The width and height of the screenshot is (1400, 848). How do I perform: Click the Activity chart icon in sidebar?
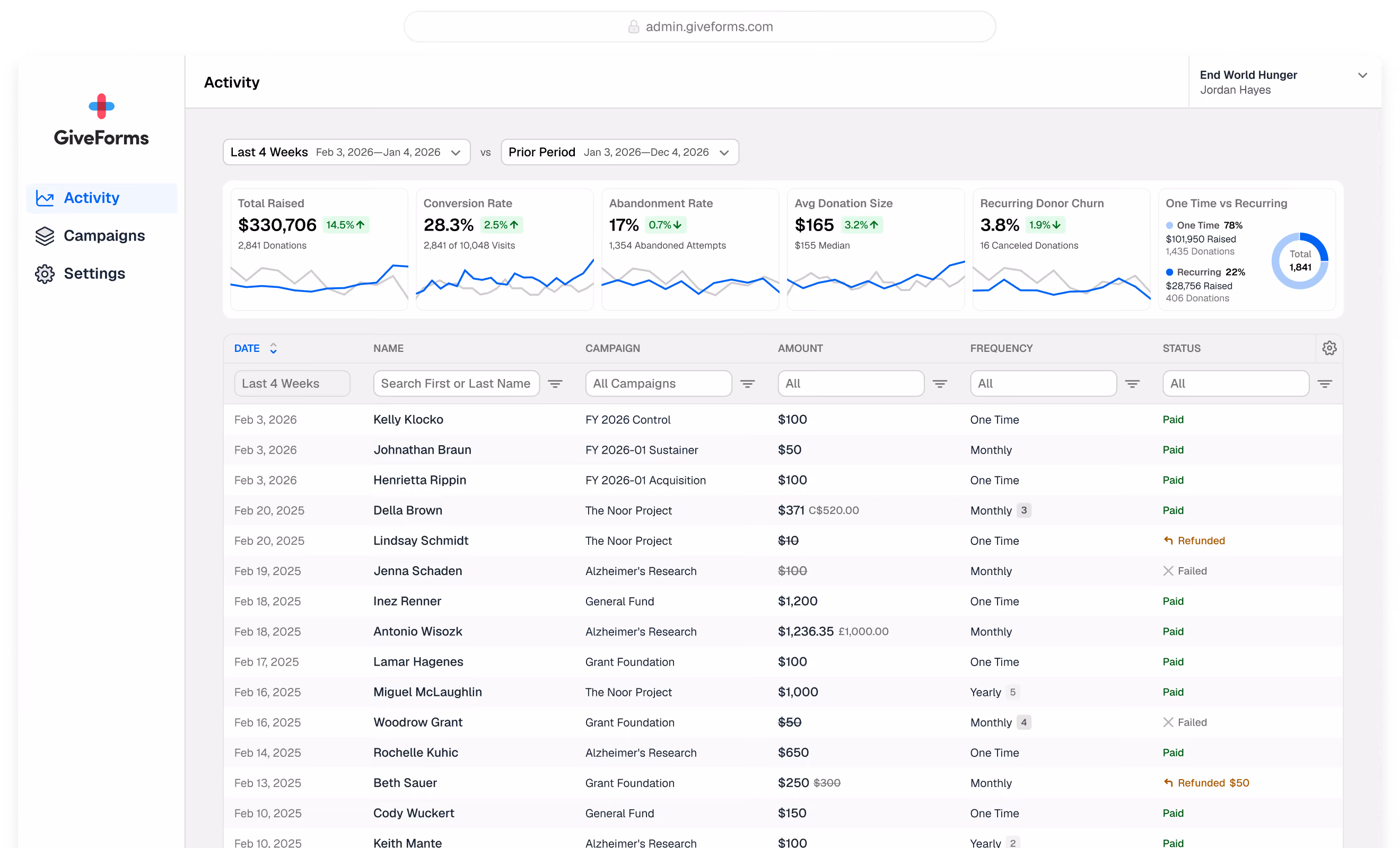point(45,198)
